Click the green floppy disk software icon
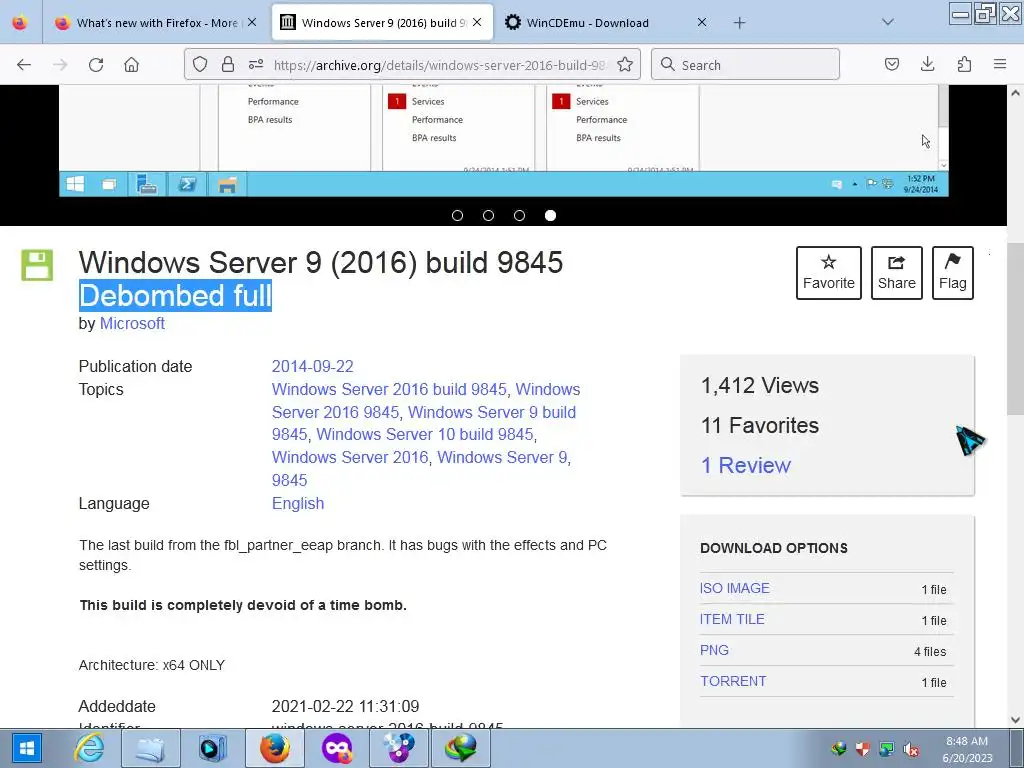 coord(37,265)
